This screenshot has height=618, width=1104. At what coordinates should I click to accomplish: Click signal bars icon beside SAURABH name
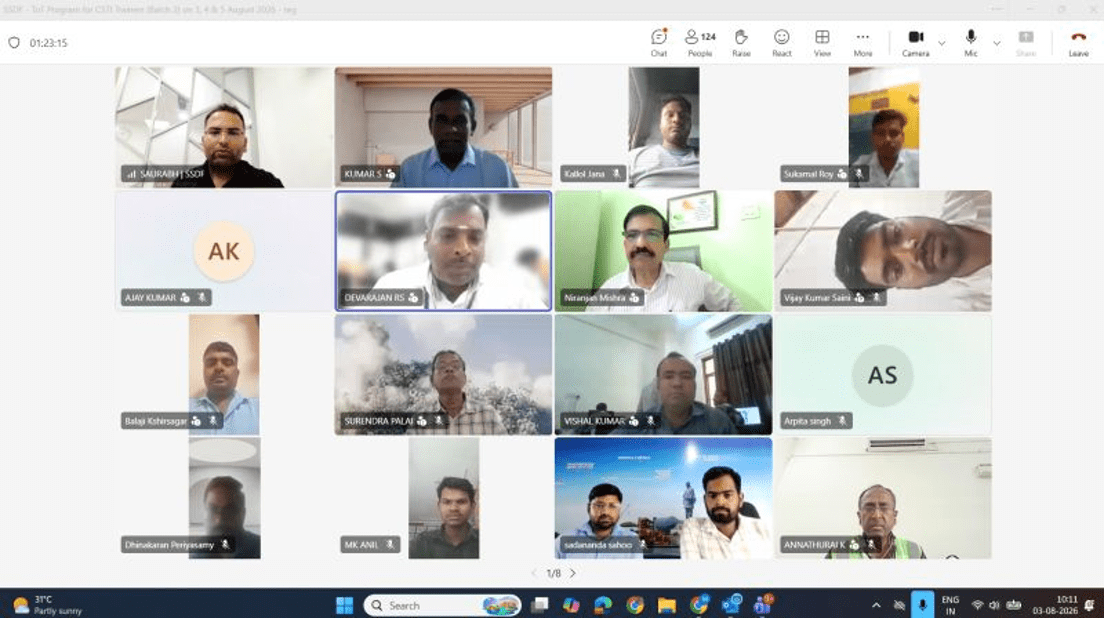coord(131,174)
